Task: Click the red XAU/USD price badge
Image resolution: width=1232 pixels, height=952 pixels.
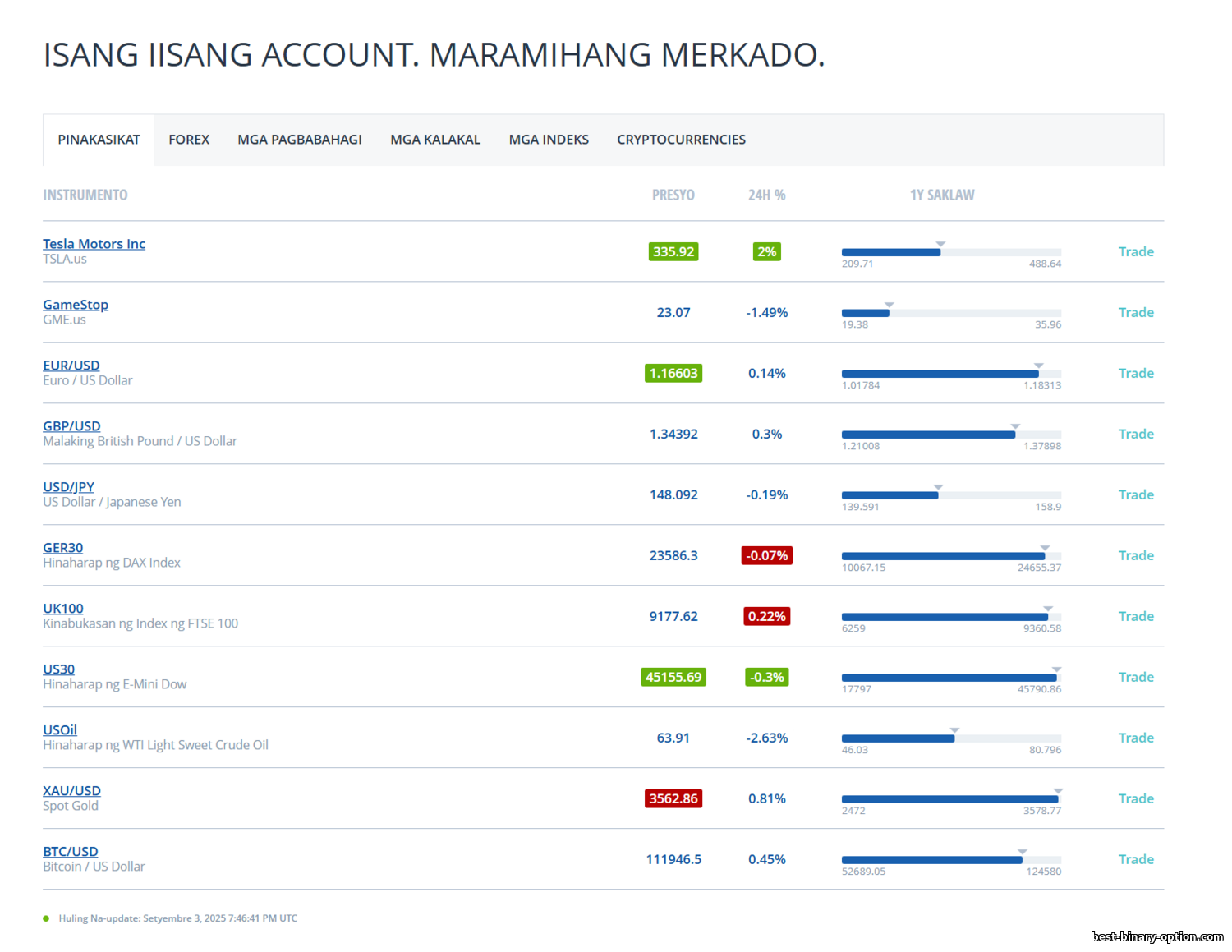Action: 673,799
